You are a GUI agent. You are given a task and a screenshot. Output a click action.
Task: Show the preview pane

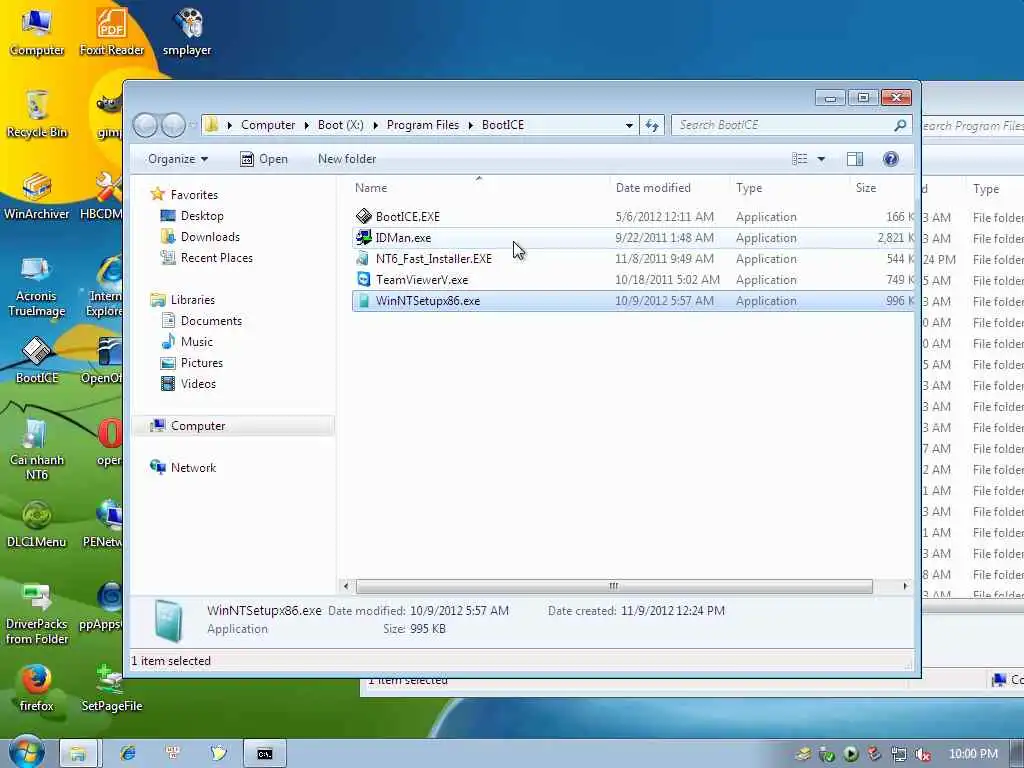[x=854, y=159]
